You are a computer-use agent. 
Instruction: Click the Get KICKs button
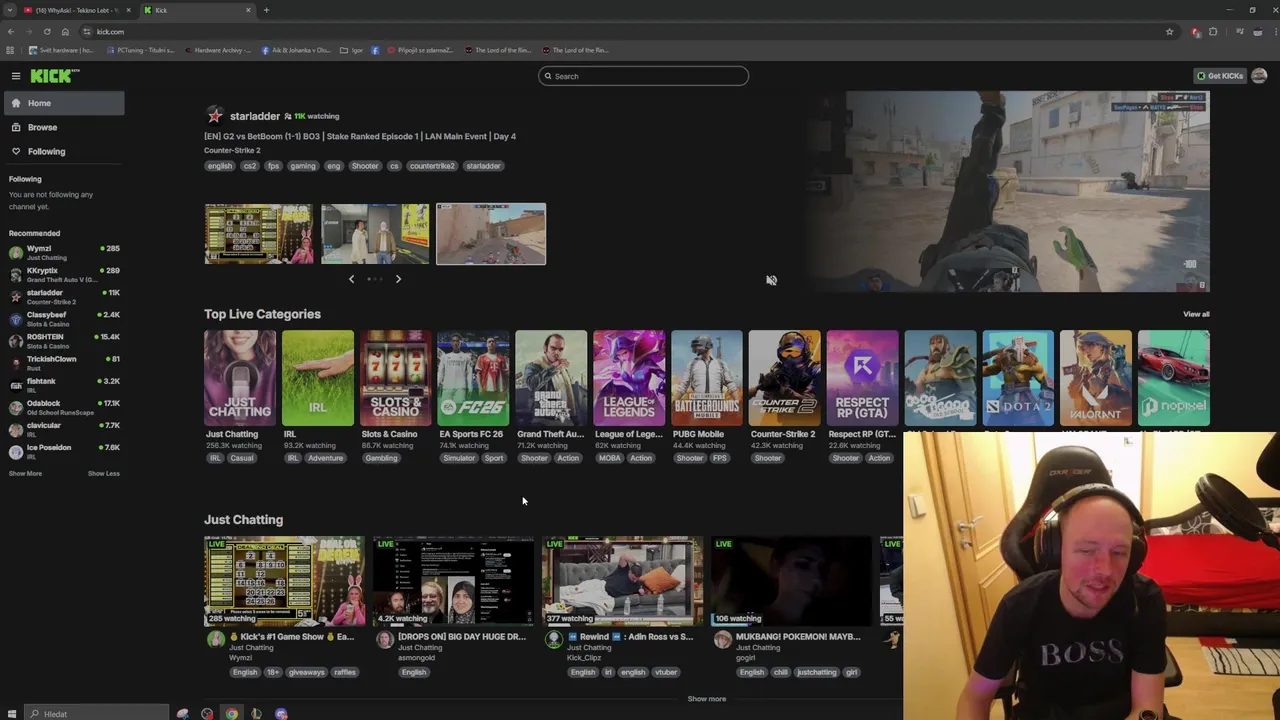[x=1220, y=76]
